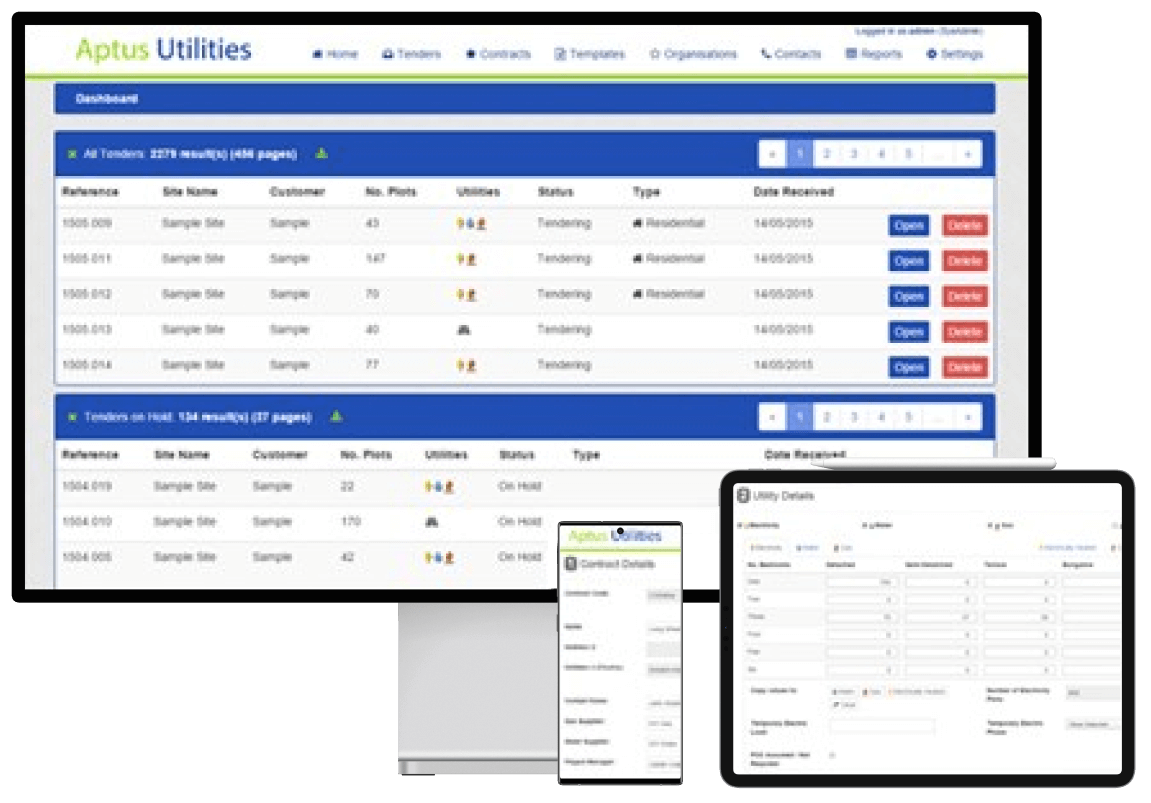Delete tender 1504.019
Screen dimensions: 1151x803
point(963,487)
